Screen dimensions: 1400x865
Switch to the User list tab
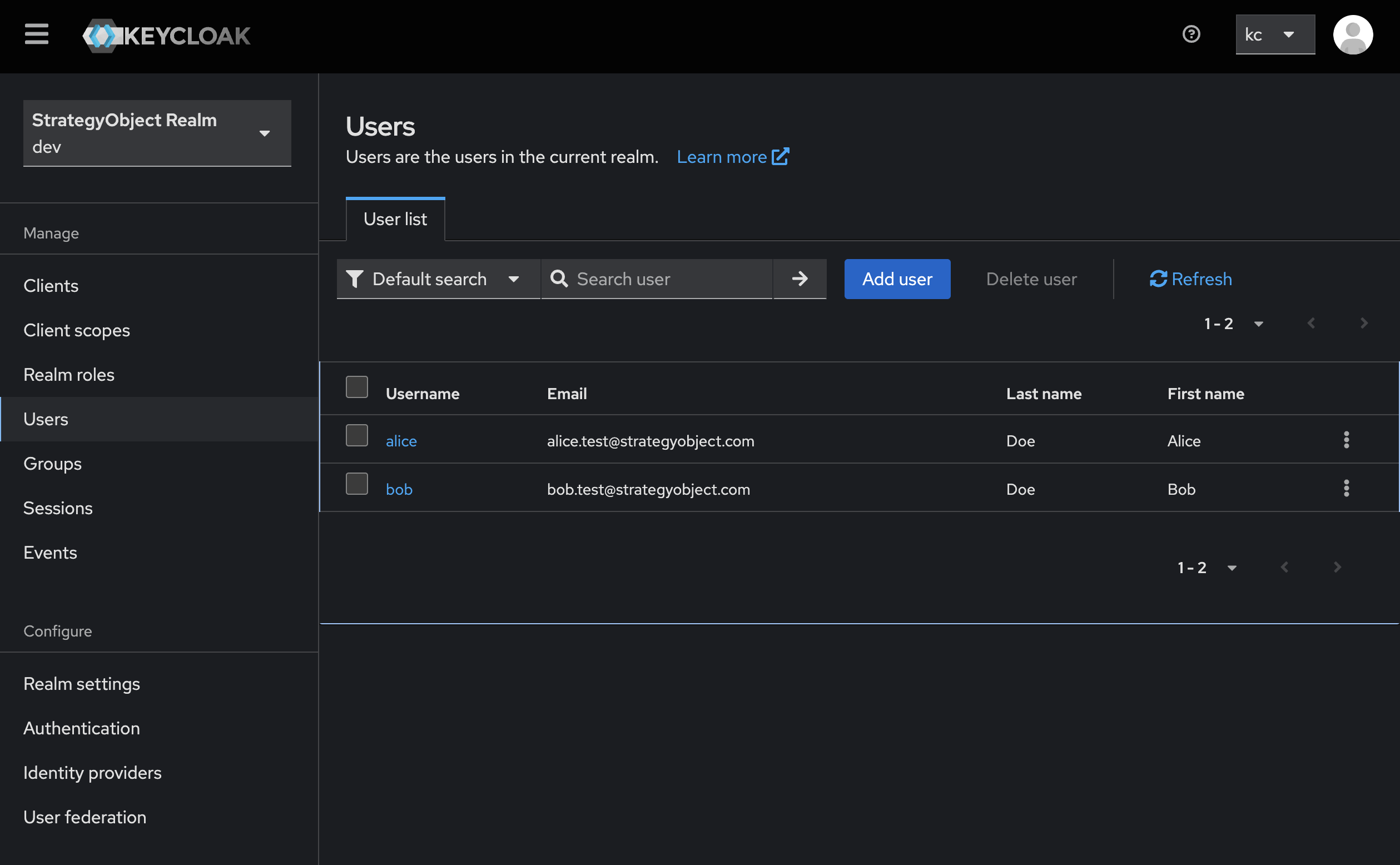tap(395, 219)
